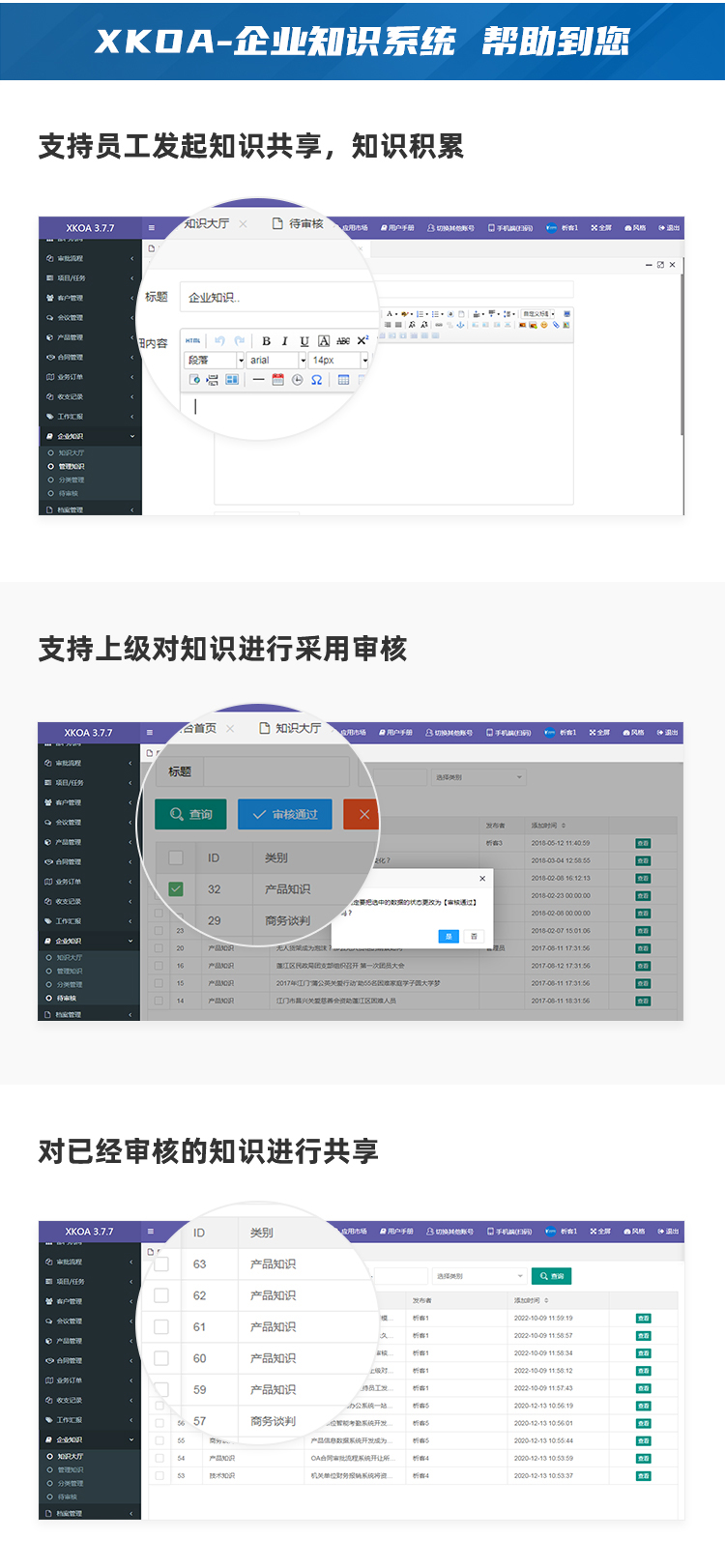
Task: Click the blue 审核通过 button
Action: click(x=284, y=815)
